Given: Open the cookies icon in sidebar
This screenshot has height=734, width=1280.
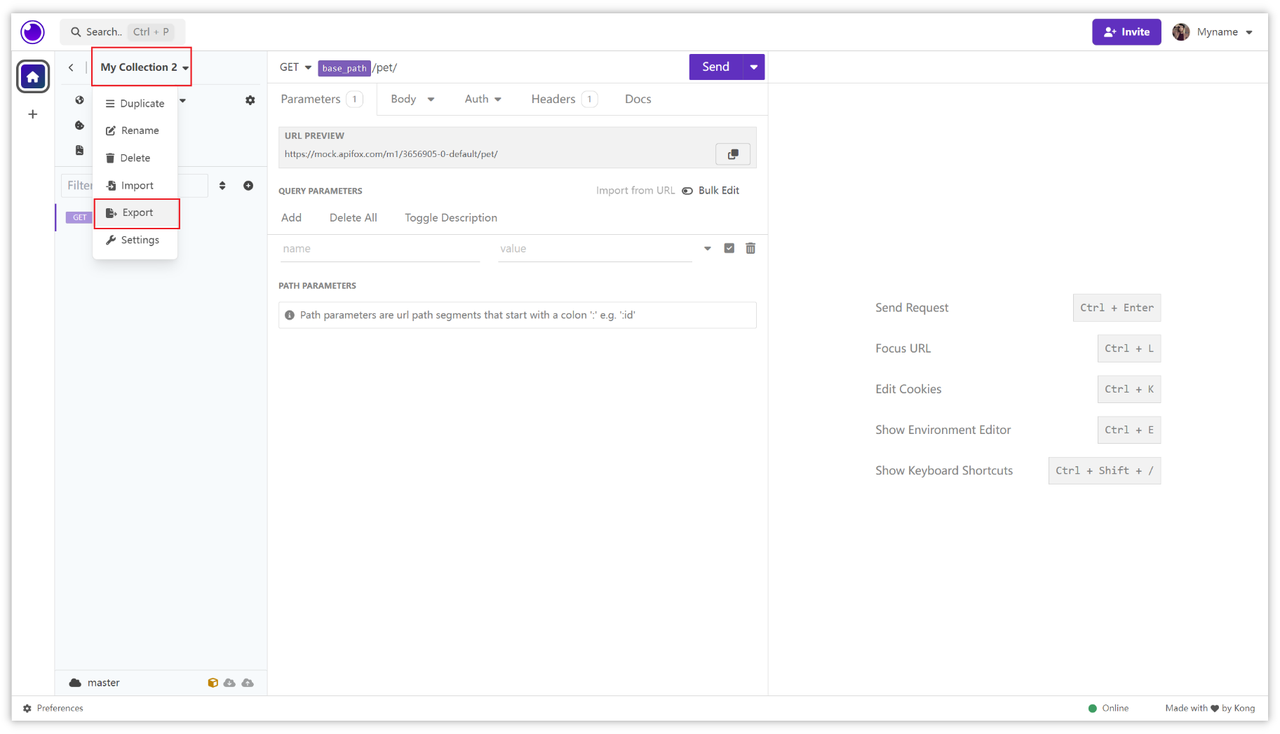Looking at the screenshot, I should pyautogui.click(x=80, y=125).
